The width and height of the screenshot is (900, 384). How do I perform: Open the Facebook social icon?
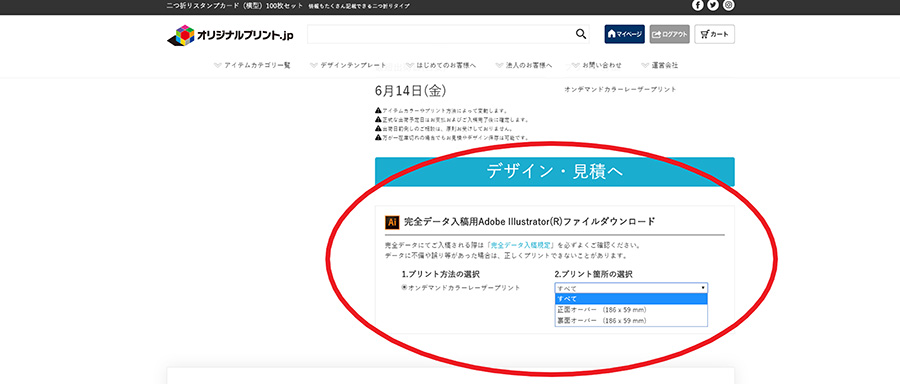(x=697, y=5)
